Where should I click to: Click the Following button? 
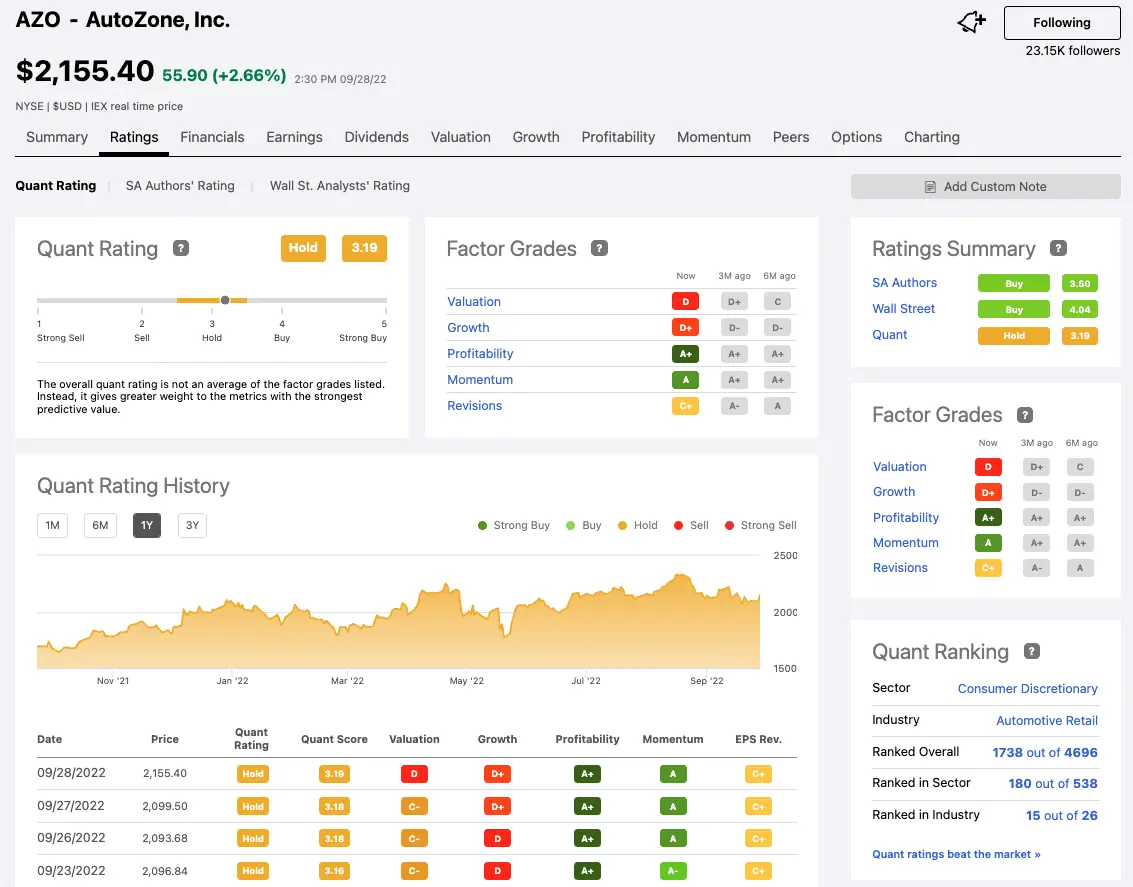(1061, 22)
